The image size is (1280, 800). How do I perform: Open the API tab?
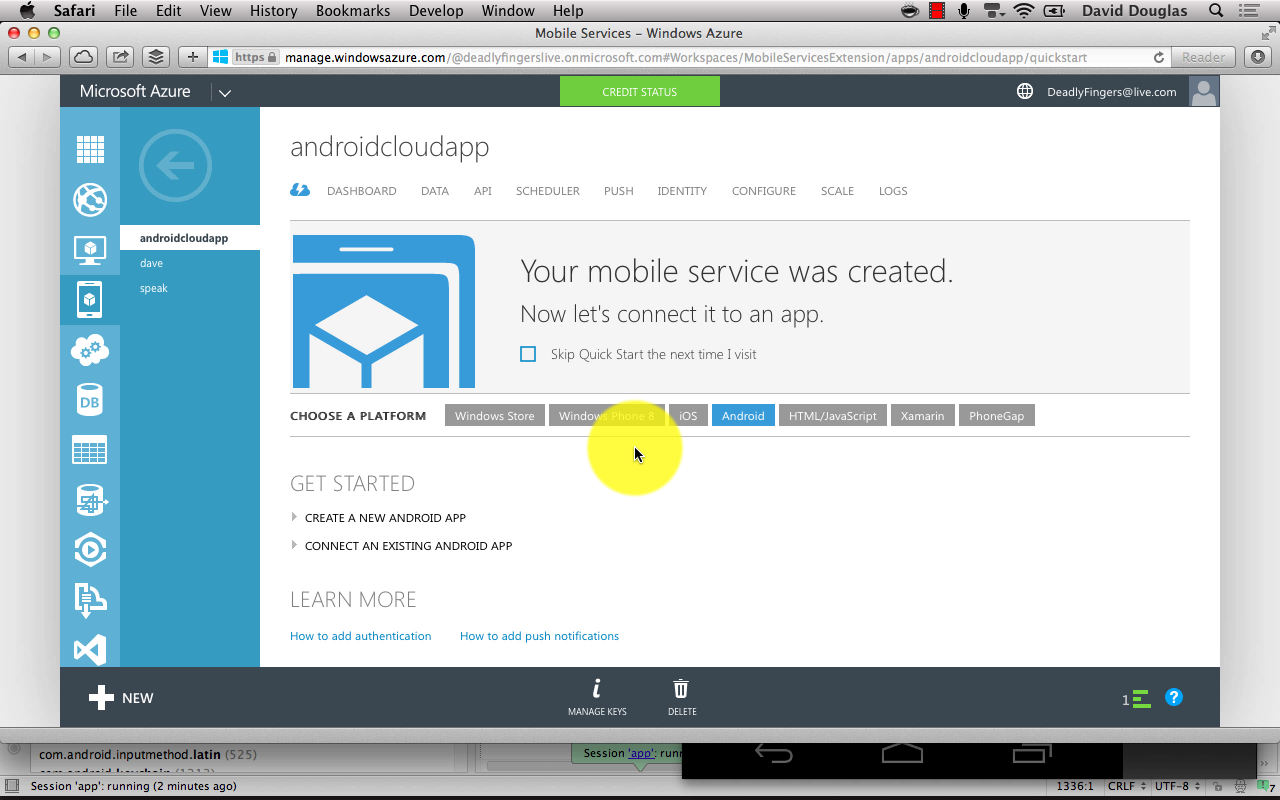(x=483, y=191)
